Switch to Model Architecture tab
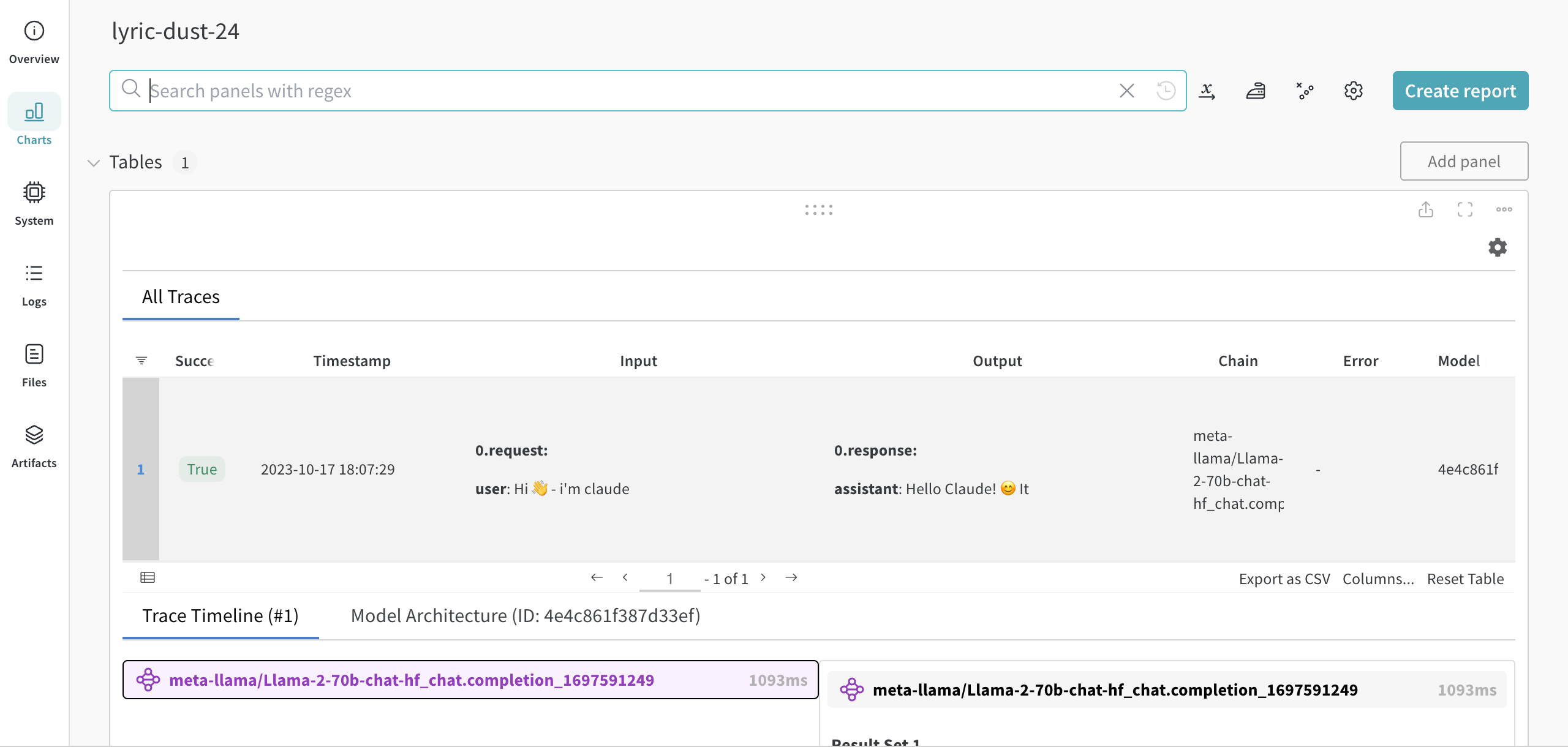The height and width of the screenshot is (747, 1568). (x=525, y=615)
